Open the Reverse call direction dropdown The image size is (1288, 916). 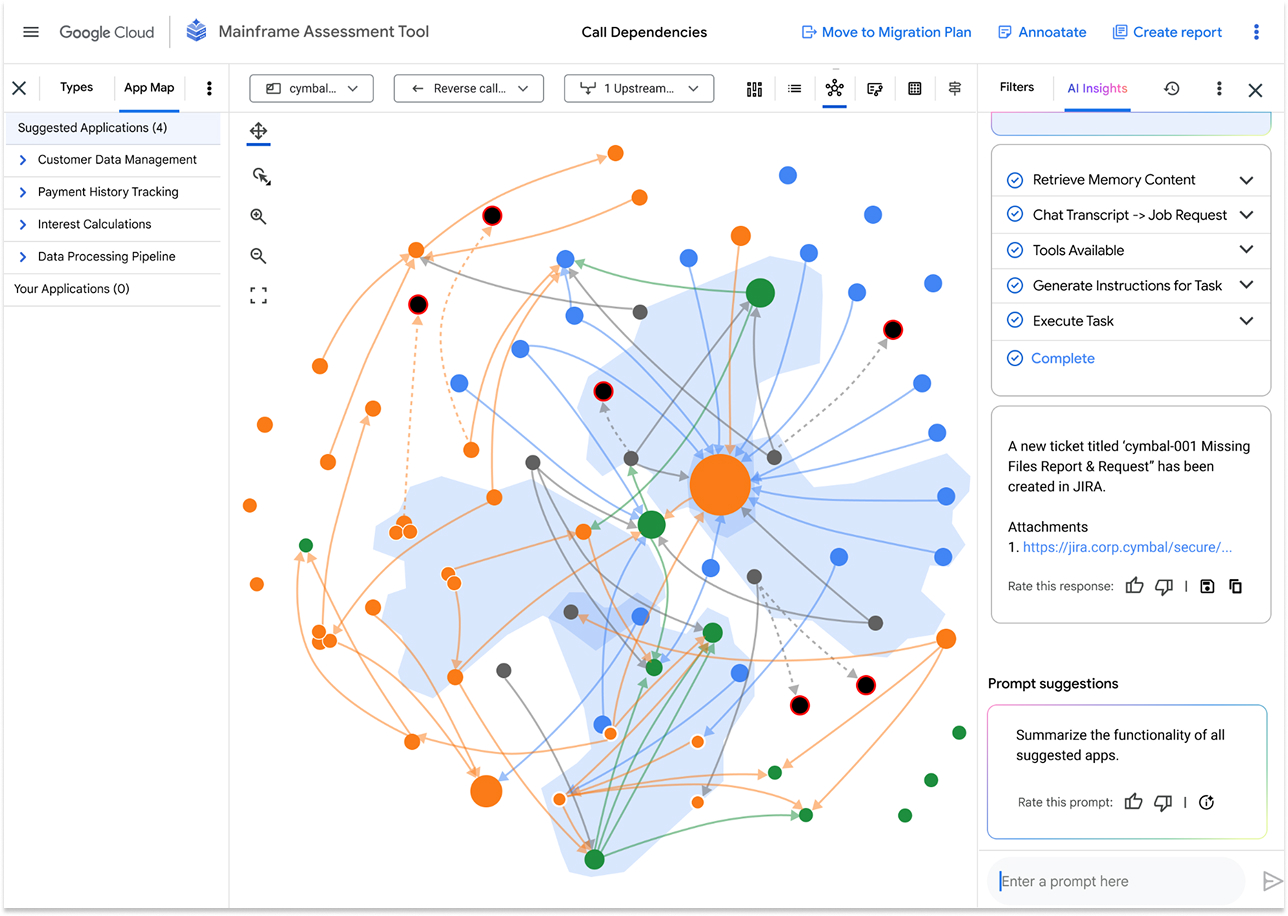point(468,88)
